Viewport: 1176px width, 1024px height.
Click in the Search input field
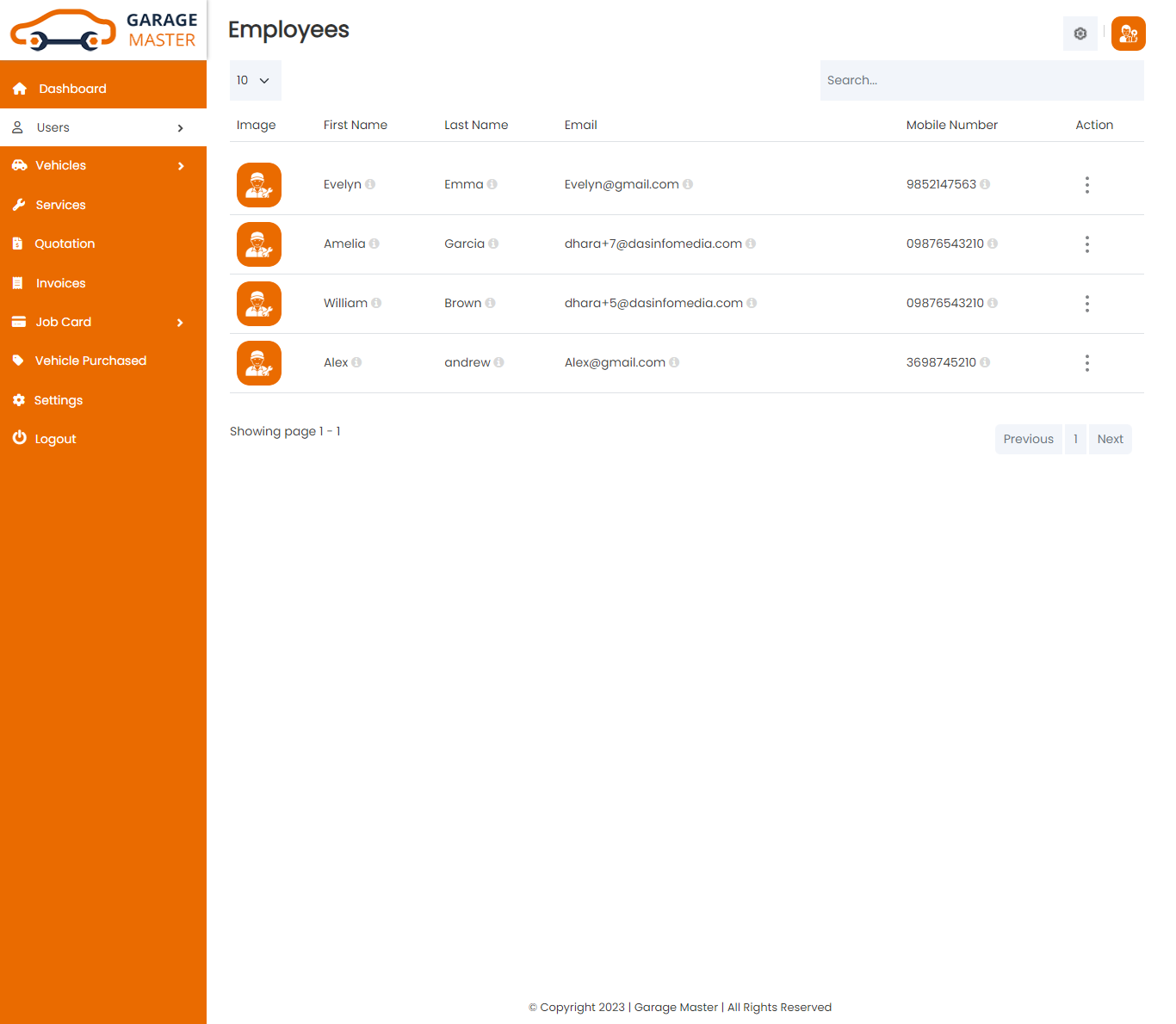981,80
